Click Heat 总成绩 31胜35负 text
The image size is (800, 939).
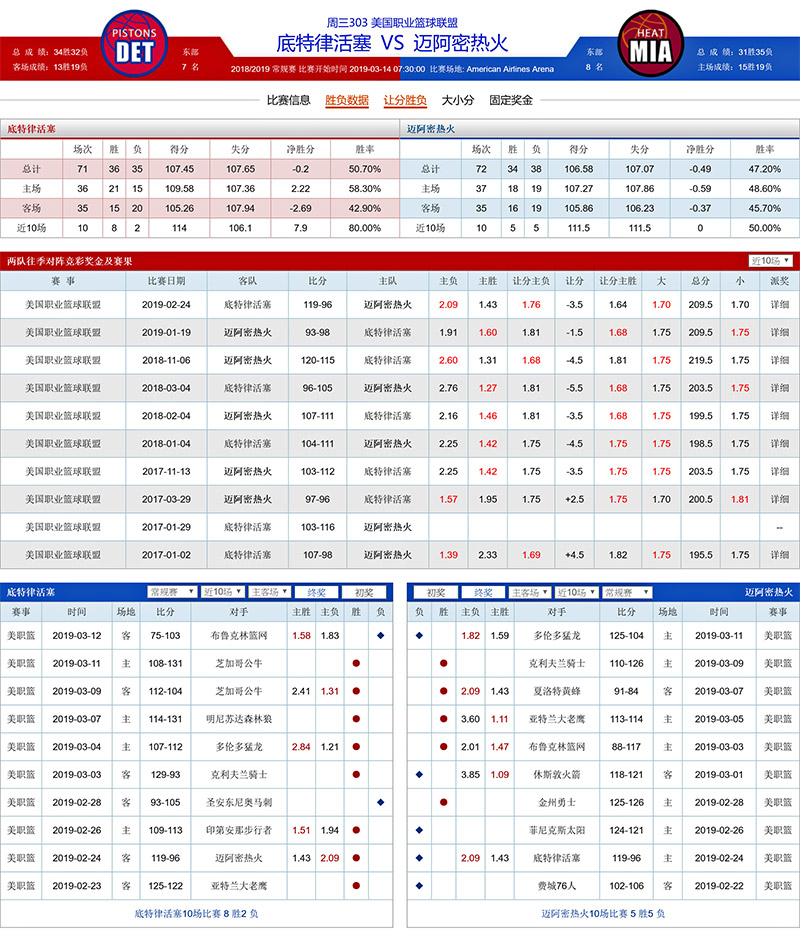tap(735, 52)
